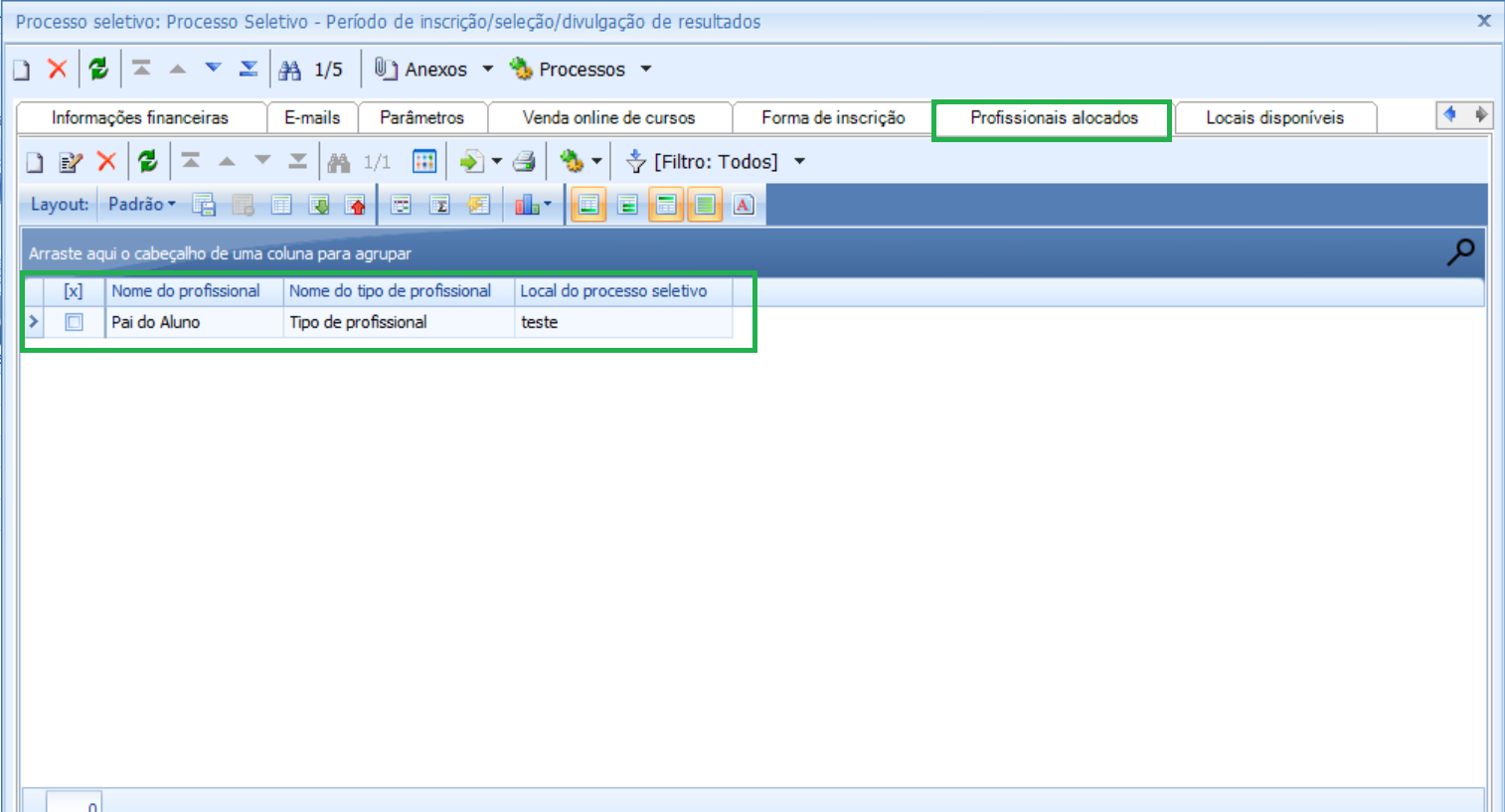This screenshot has width=1505, height=812.
Task: Select Forma de inscrição tab
Action: point(833,117)
